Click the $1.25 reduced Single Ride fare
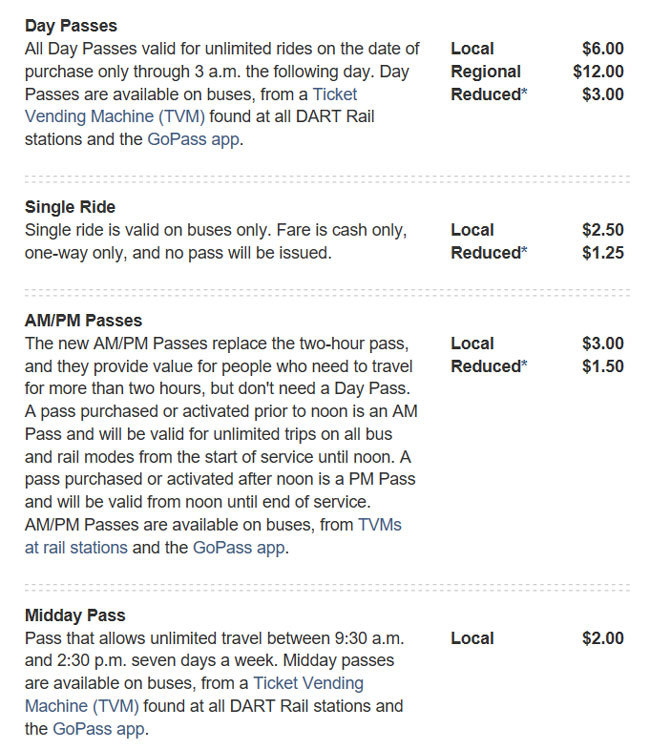650x750 pixels. tap(602, 253)
